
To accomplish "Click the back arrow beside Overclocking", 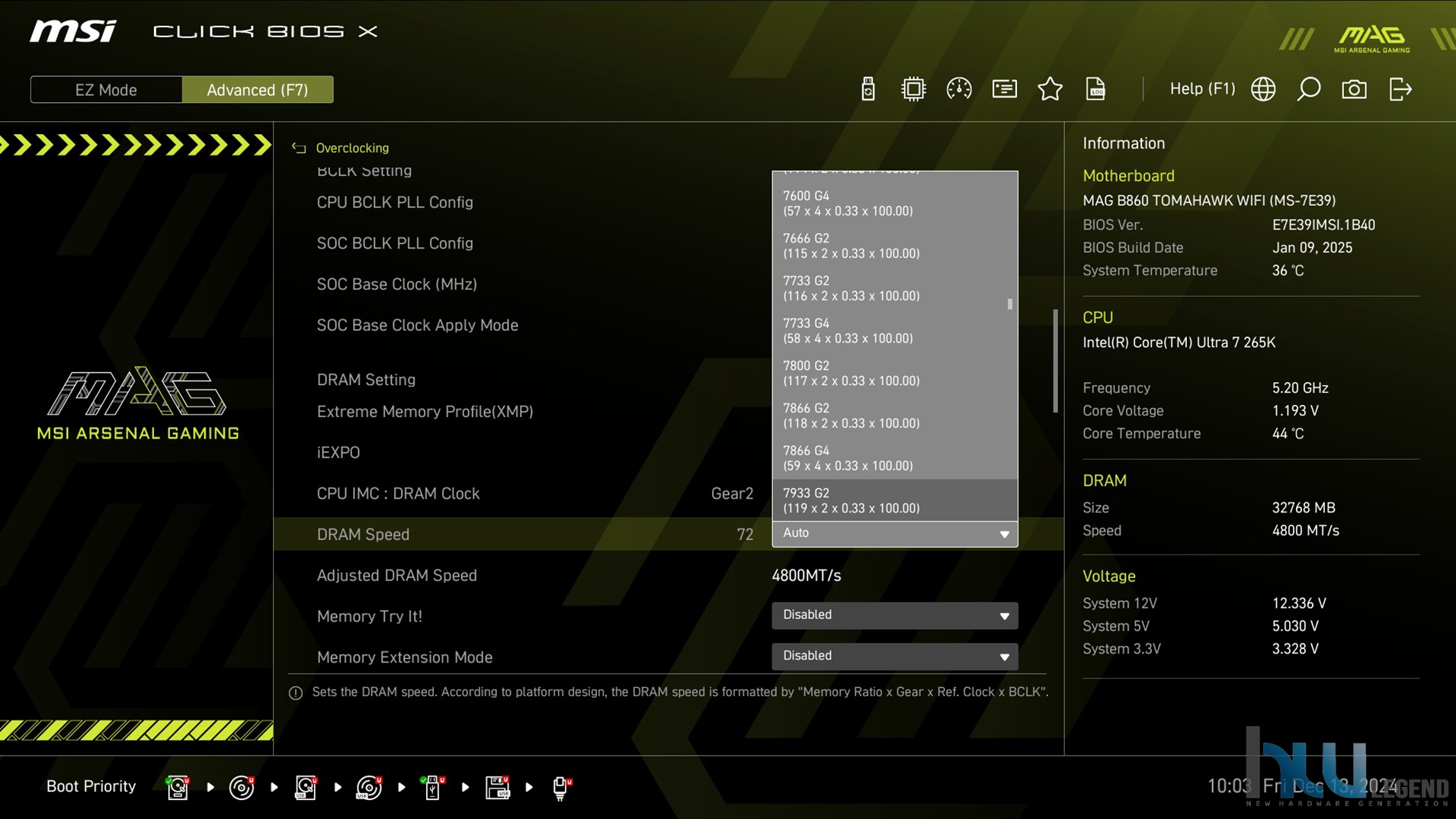I will [299, 148].
